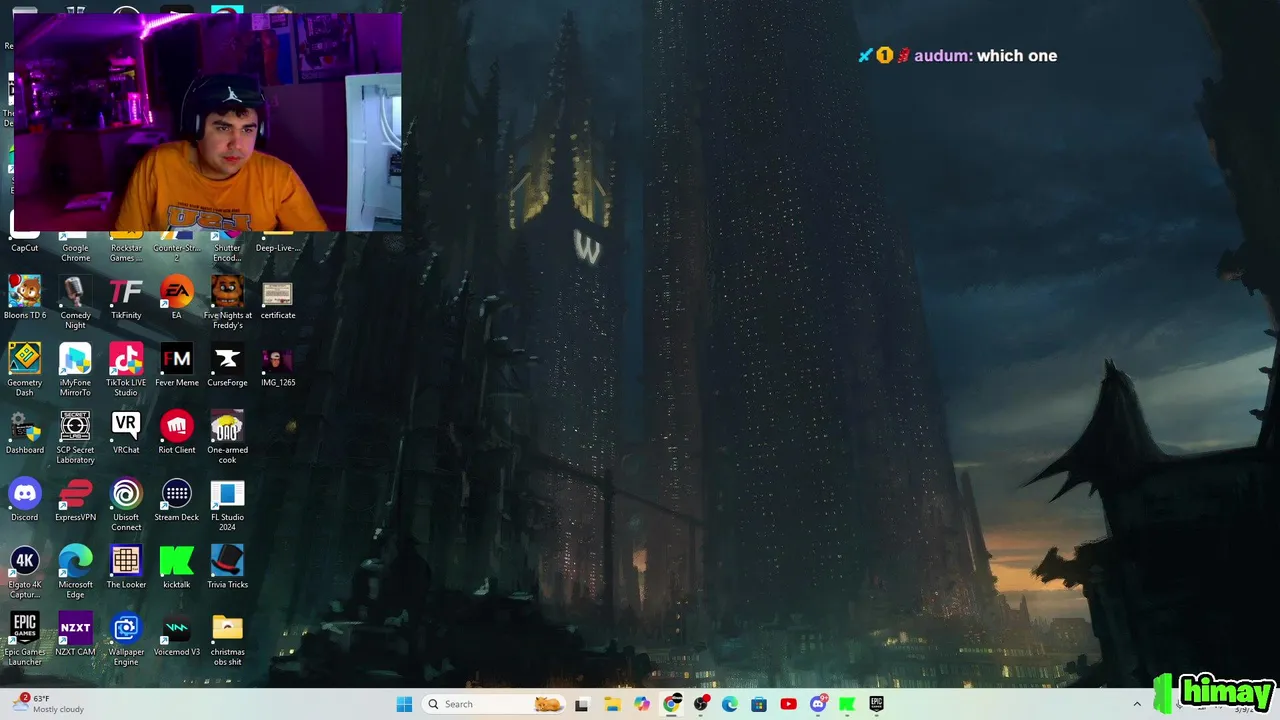Viewport: 1280px width, 720px height.
Task: Launch Wallpaper Engine from the desktop
Action: click(x=126, y=628)
